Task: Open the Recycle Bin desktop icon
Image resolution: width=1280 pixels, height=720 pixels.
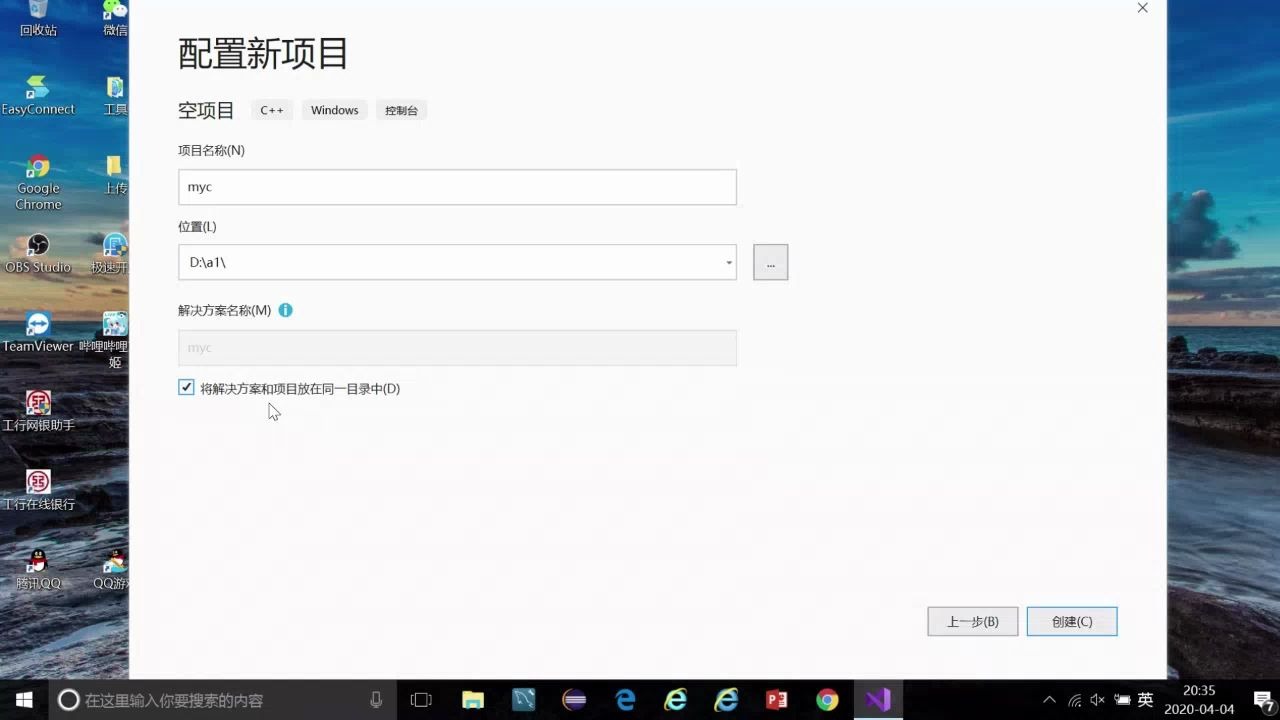Action: pyautogui.click(x=38, y=18)
